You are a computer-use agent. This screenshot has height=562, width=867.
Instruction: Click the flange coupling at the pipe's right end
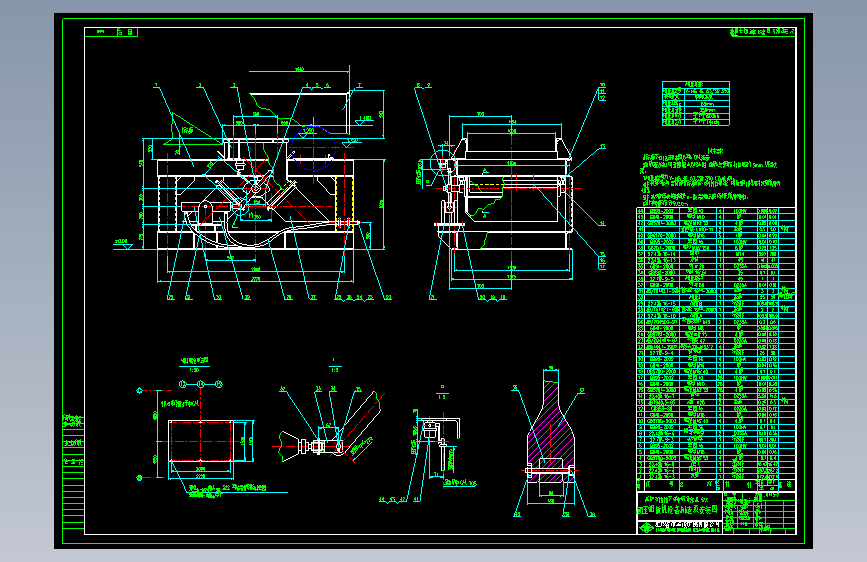coord(346,223)
